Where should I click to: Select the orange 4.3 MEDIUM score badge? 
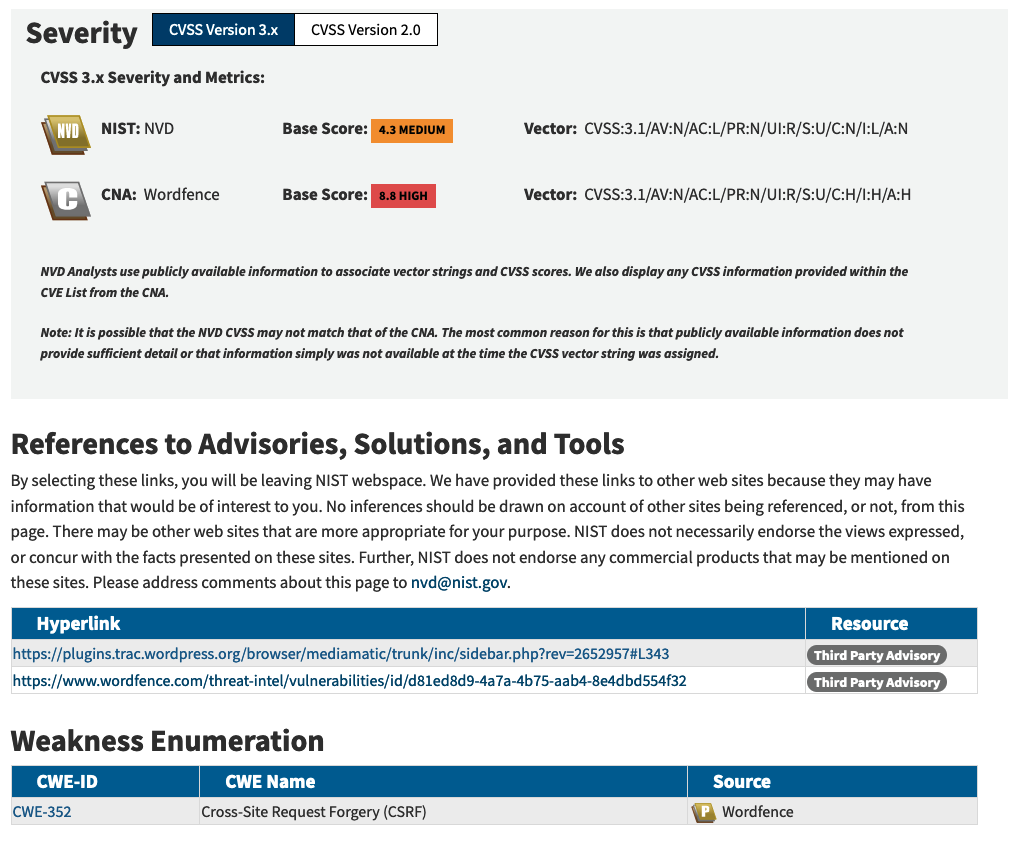point(411,130)
